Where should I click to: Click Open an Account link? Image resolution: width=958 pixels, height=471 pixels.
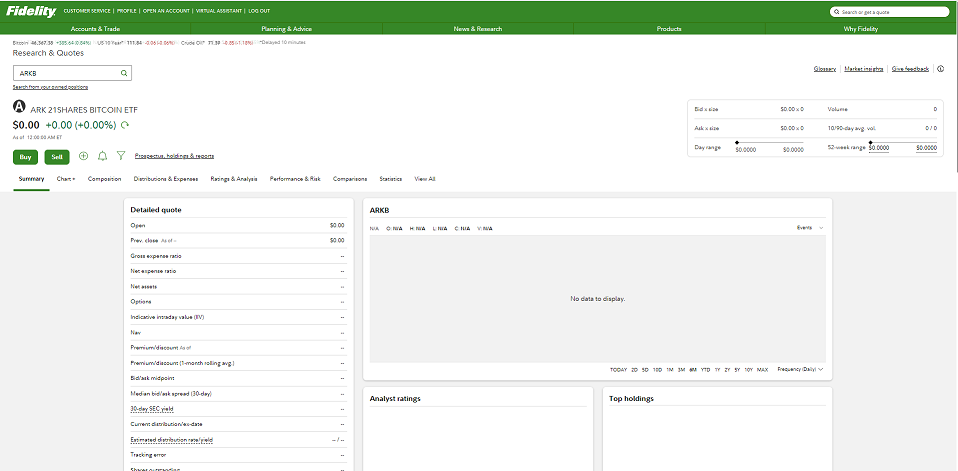[166, 11]
